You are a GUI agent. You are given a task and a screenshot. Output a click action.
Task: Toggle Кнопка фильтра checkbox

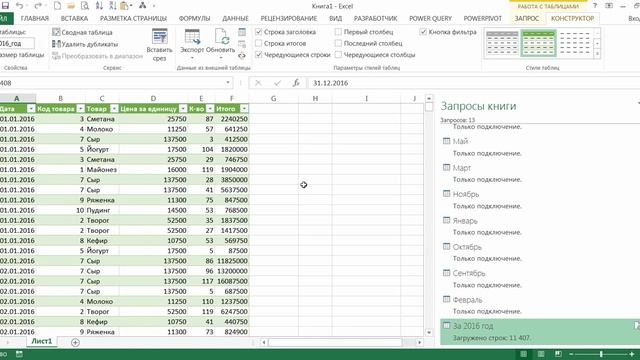[423, 31]
